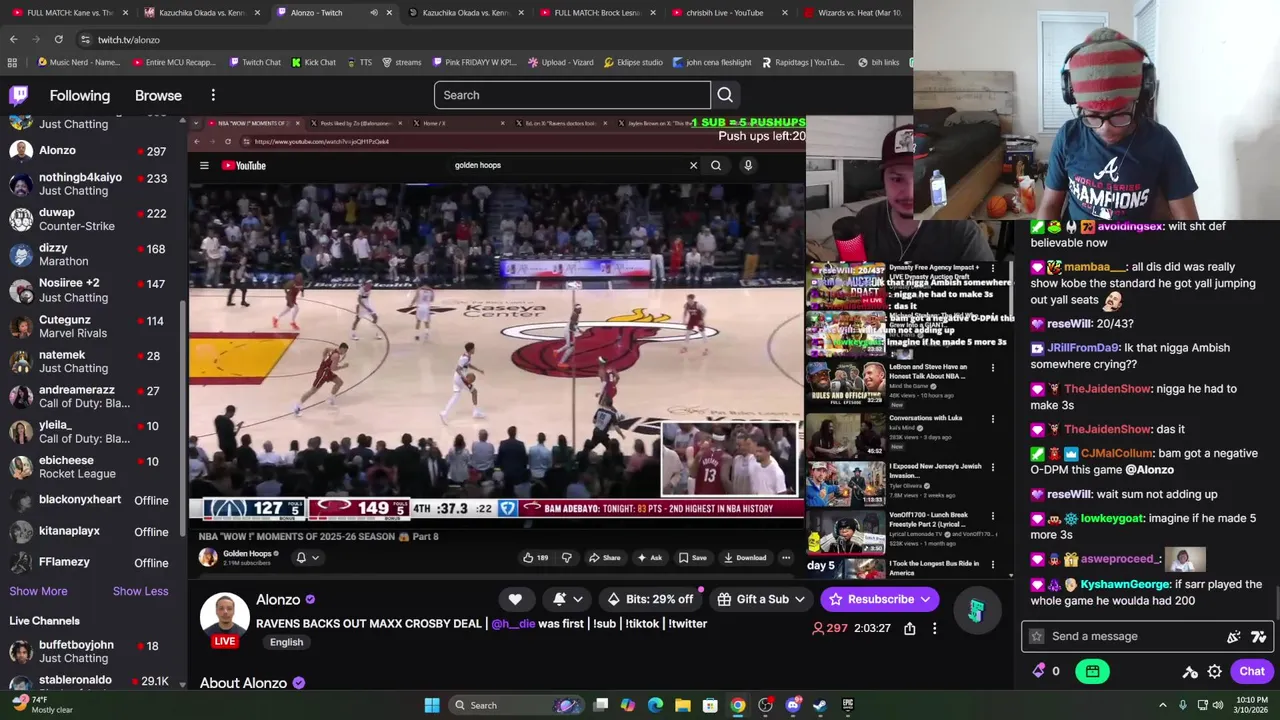Image resolution: width=1280 pixels, height=720 pixels.
Task: Go back in the browser
Action: 13,39
